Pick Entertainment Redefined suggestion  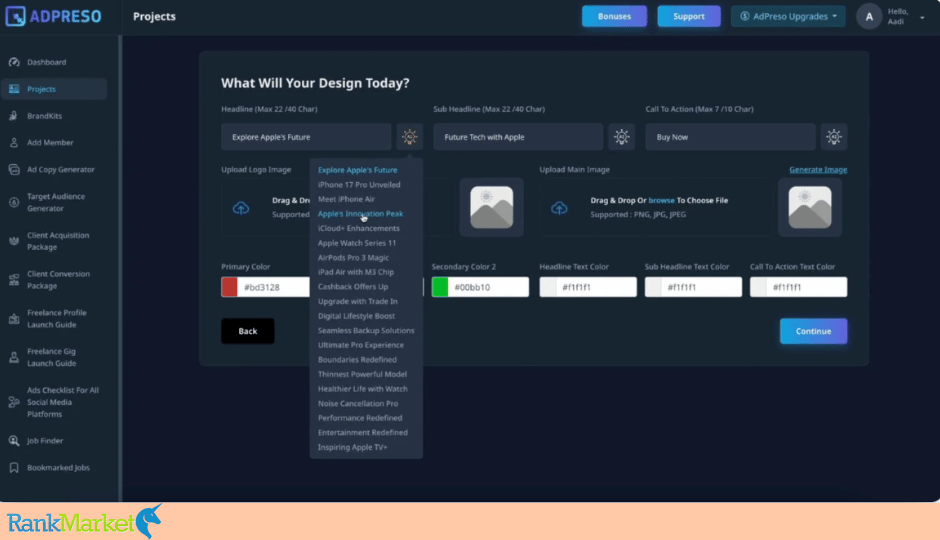pos(362,433)
